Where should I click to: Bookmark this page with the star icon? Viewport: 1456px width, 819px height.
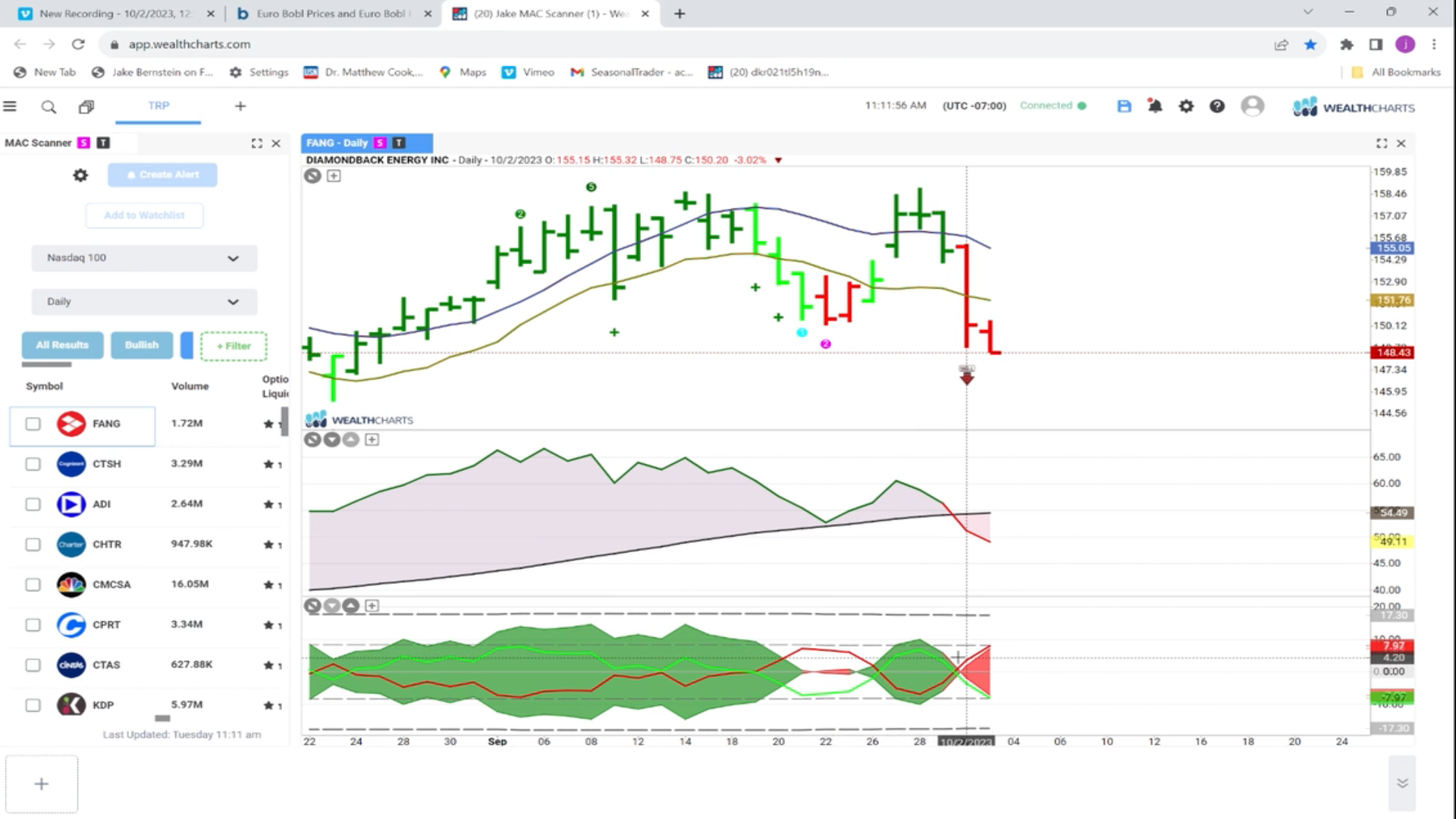[x=1310, y=45]
